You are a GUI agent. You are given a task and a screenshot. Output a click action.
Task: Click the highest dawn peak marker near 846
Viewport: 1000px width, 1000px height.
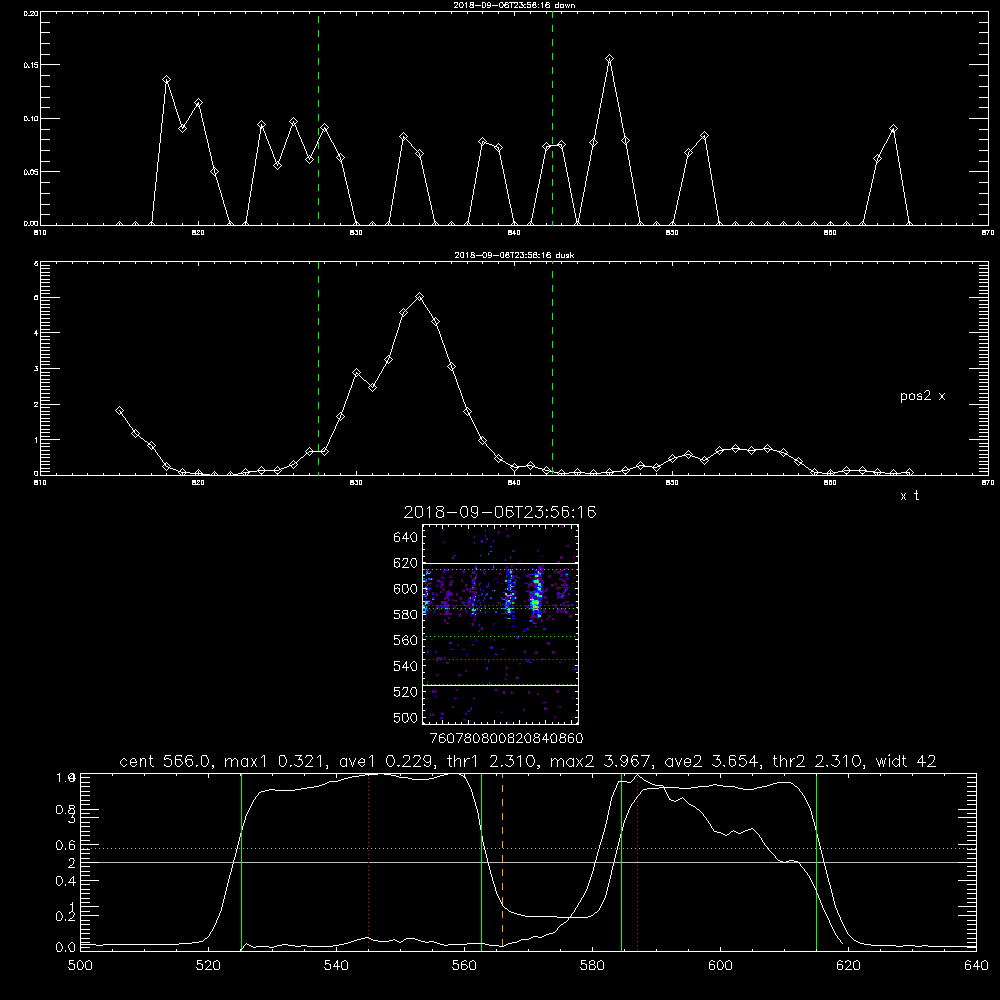[610, 59]
